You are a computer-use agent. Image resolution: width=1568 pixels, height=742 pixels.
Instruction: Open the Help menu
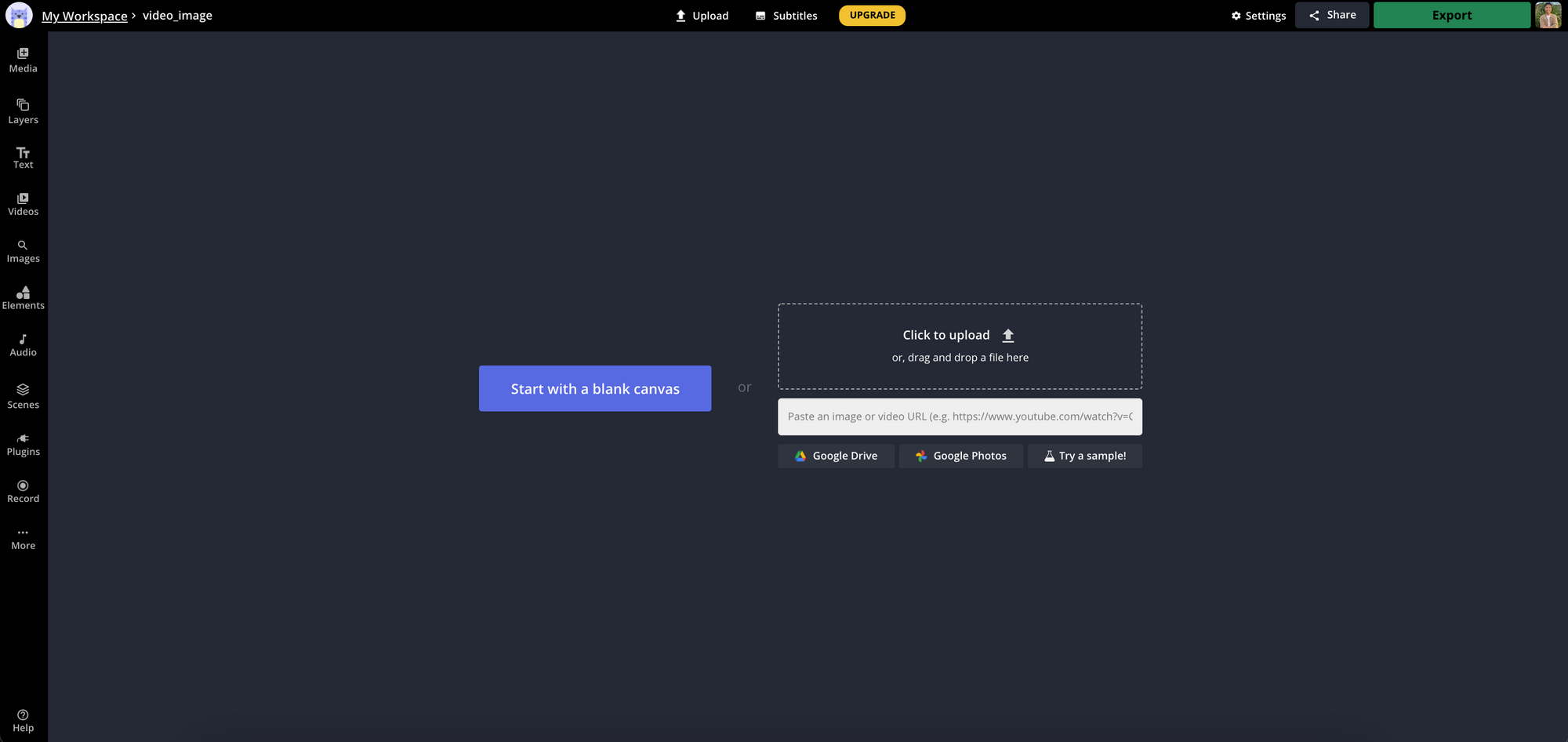coord(23,721)
